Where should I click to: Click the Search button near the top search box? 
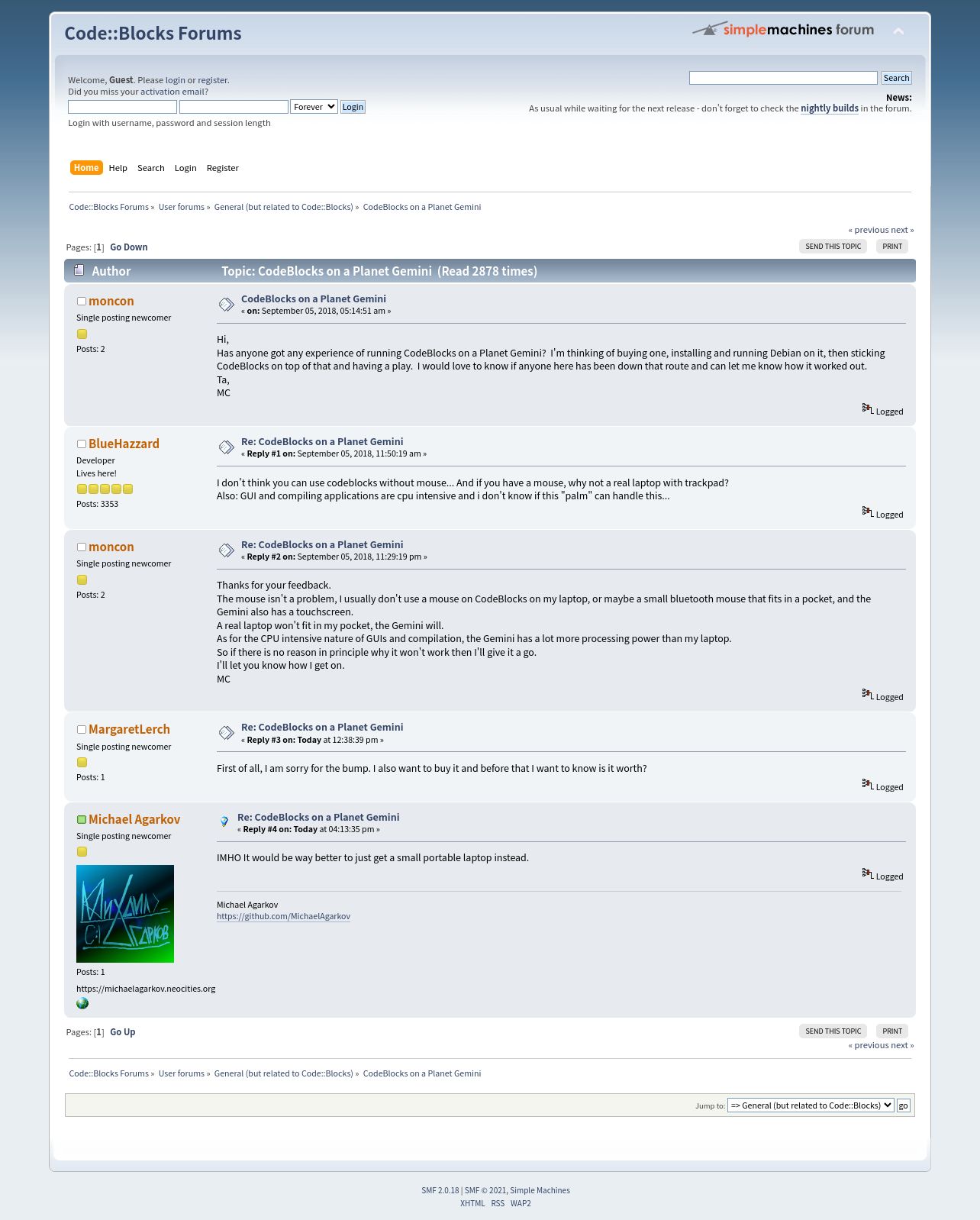(896, 78)
